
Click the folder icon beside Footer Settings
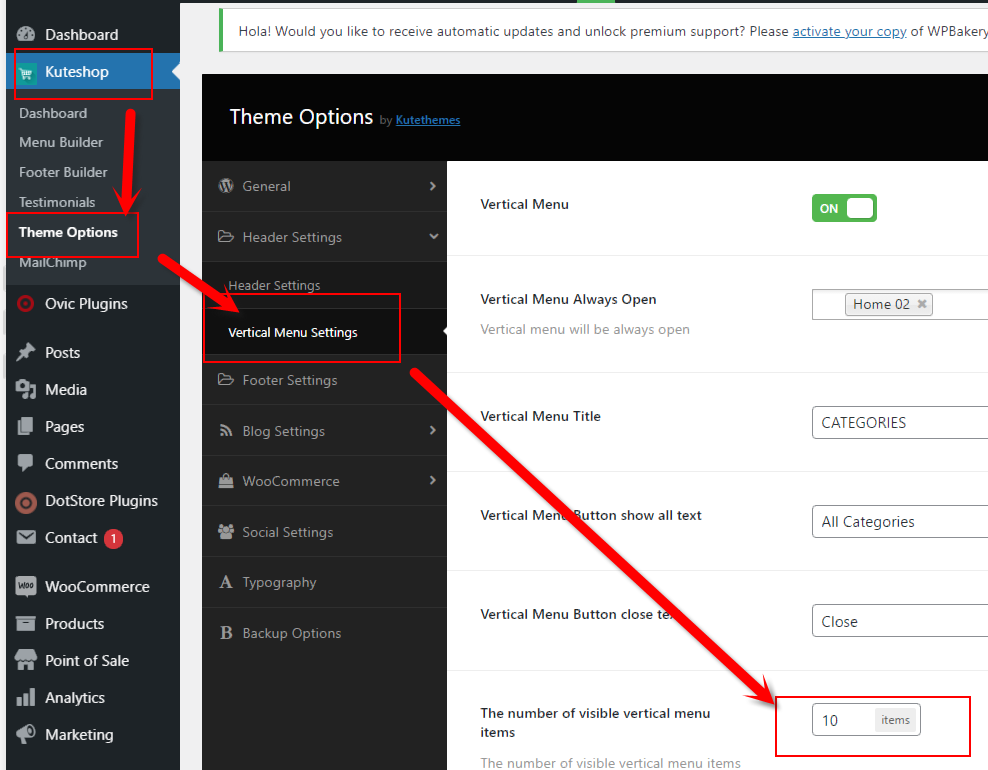(x=226, y=379)
